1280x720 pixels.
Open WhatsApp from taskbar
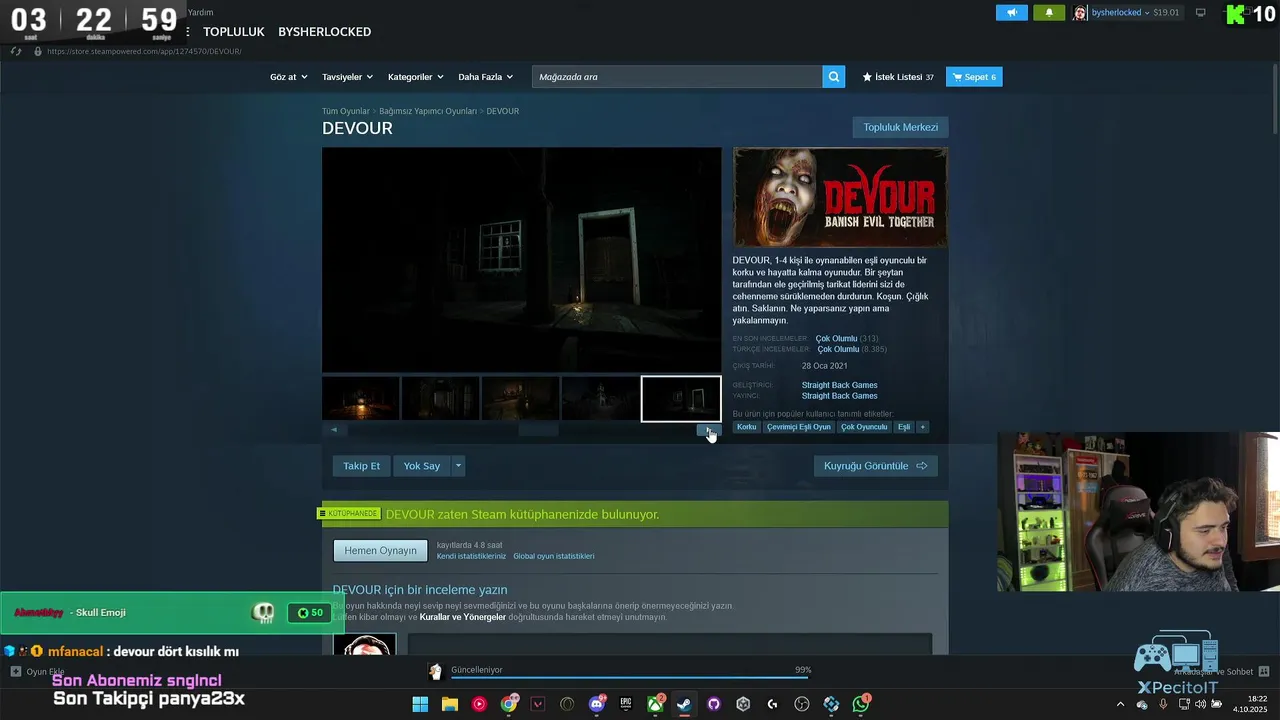coord(861,704)
